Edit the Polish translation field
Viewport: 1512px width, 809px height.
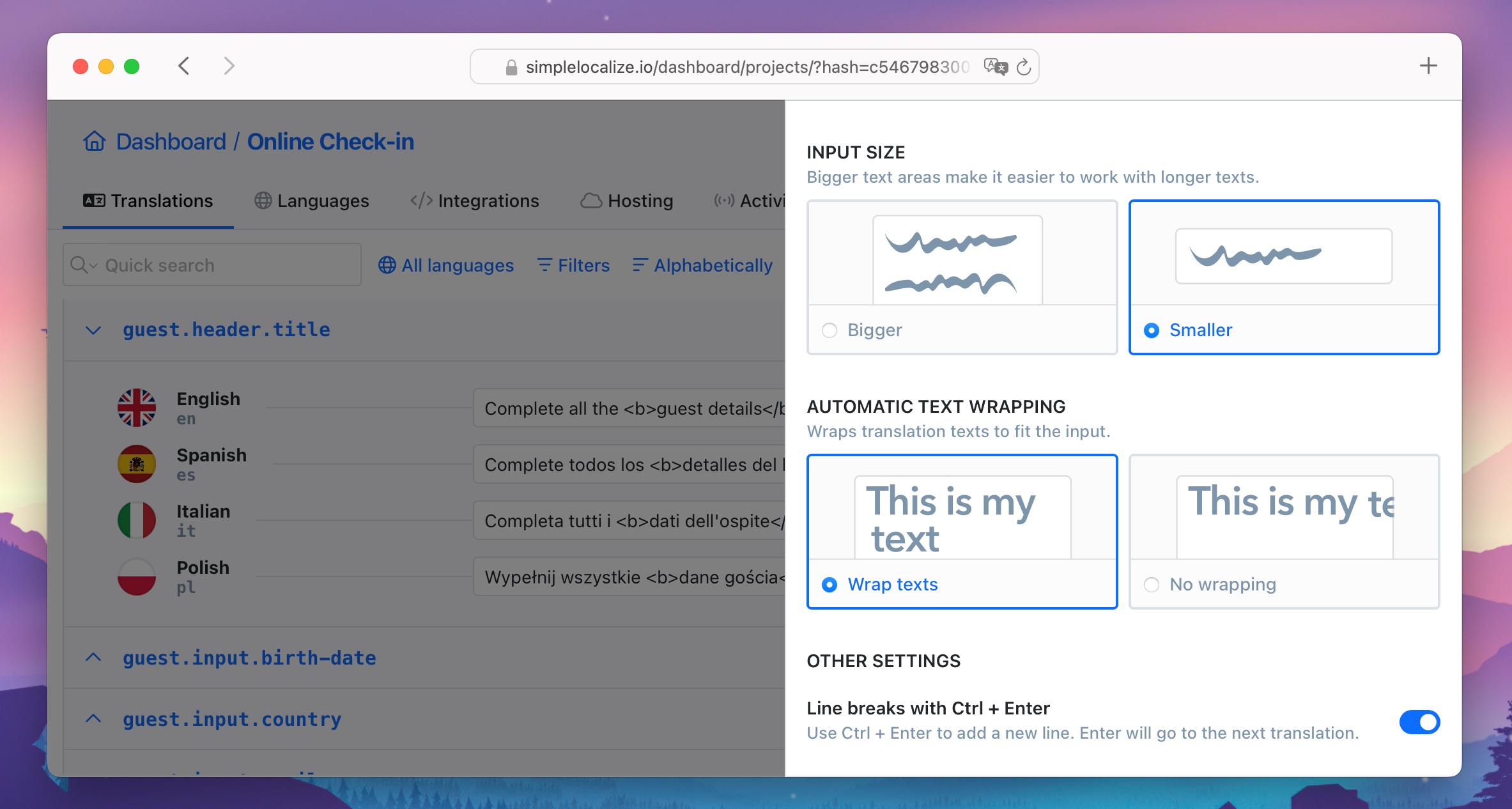pos(629,576)
